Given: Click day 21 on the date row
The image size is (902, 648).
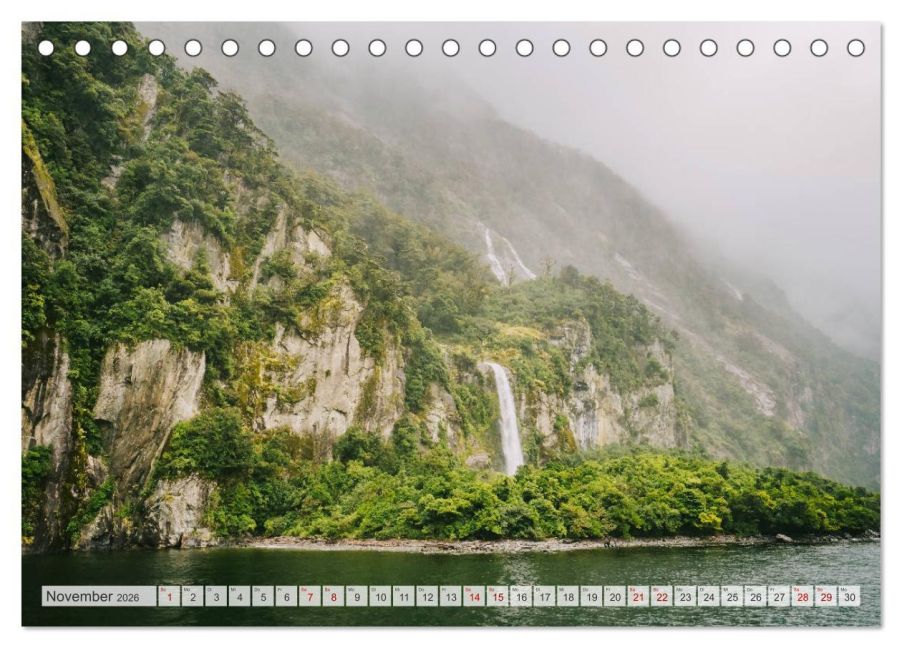Looking at the screenshot, I should tap(638, 597).
